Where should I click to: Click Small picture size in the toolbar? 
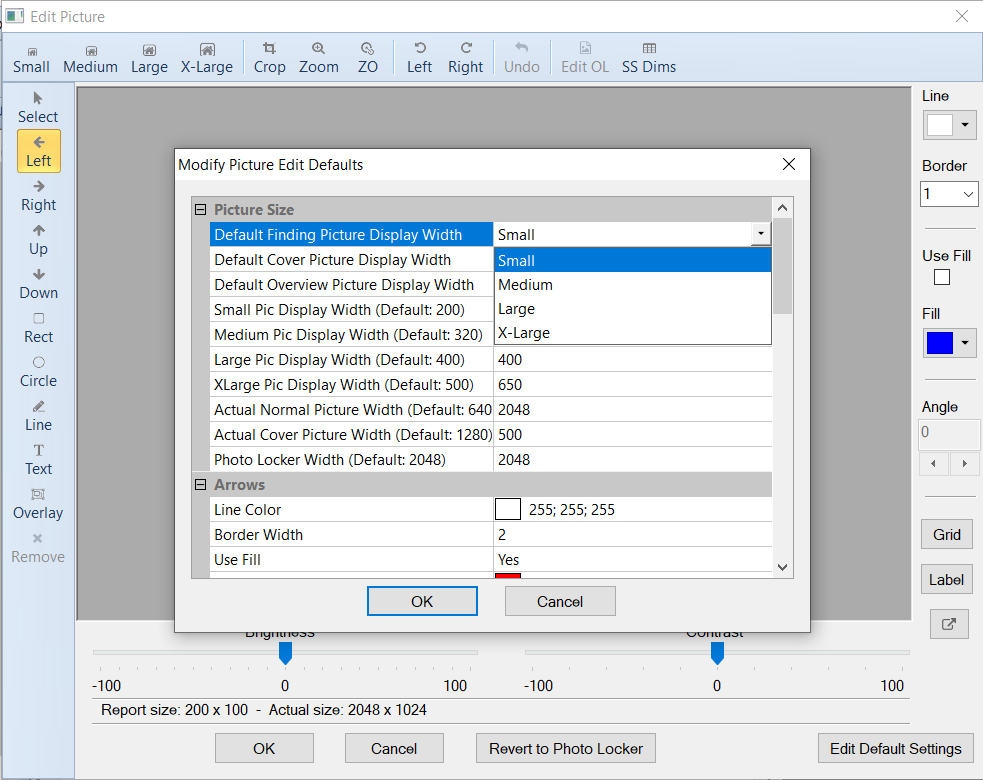[31, 57]
